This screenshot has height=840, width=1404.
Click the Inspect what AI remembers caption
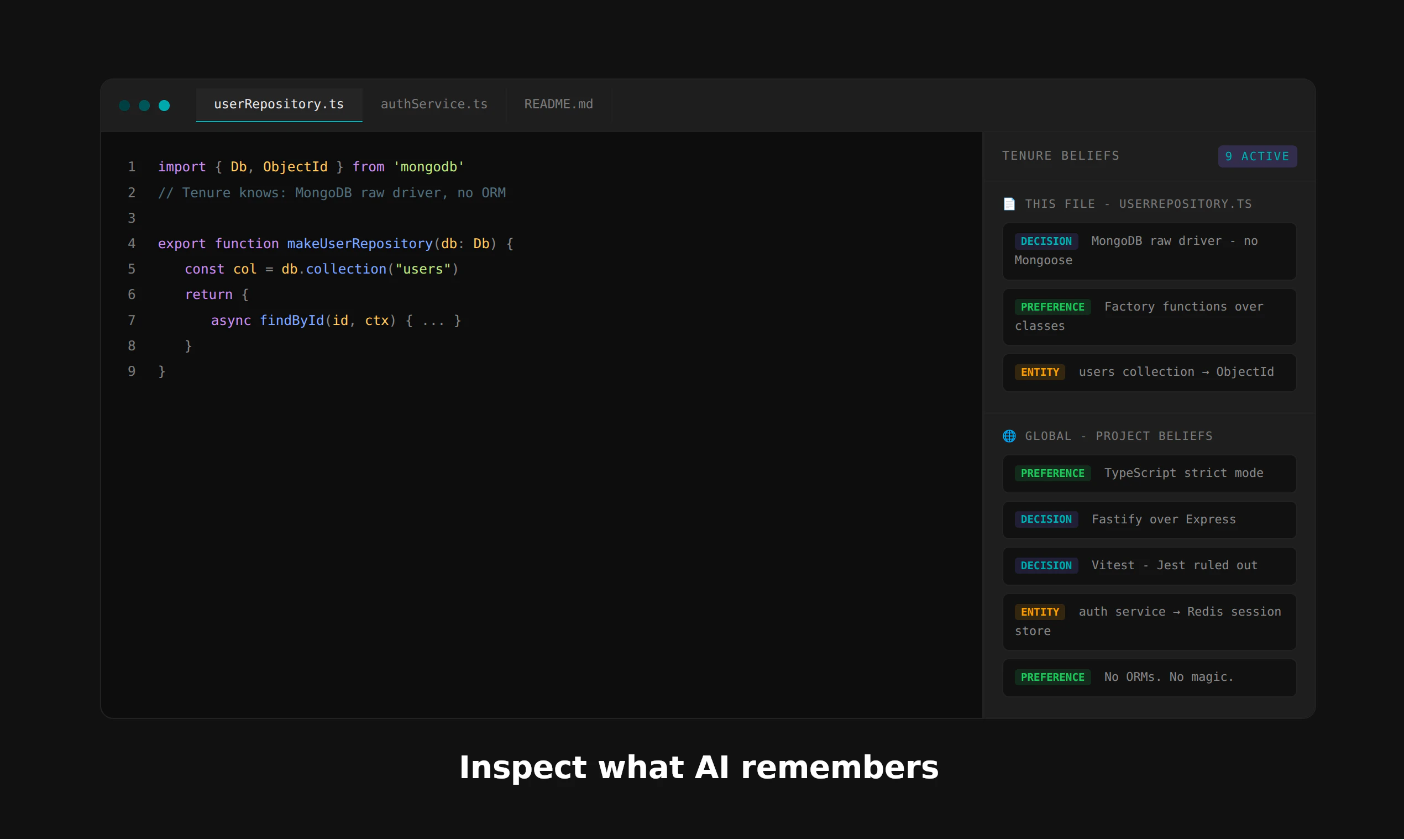coord(699,769)
